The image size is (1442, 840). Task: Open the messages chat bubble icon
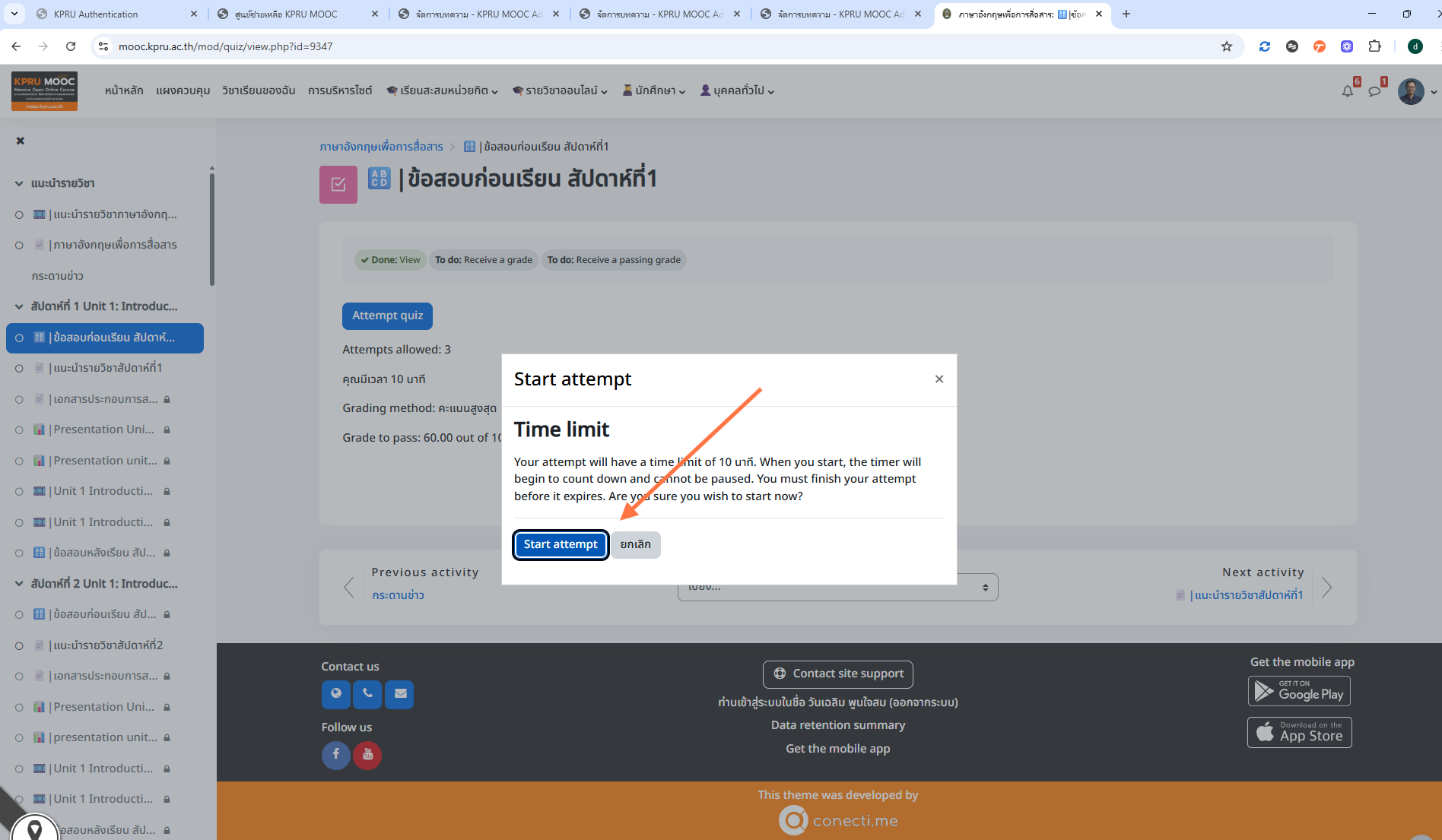[x=1374, y=91]
